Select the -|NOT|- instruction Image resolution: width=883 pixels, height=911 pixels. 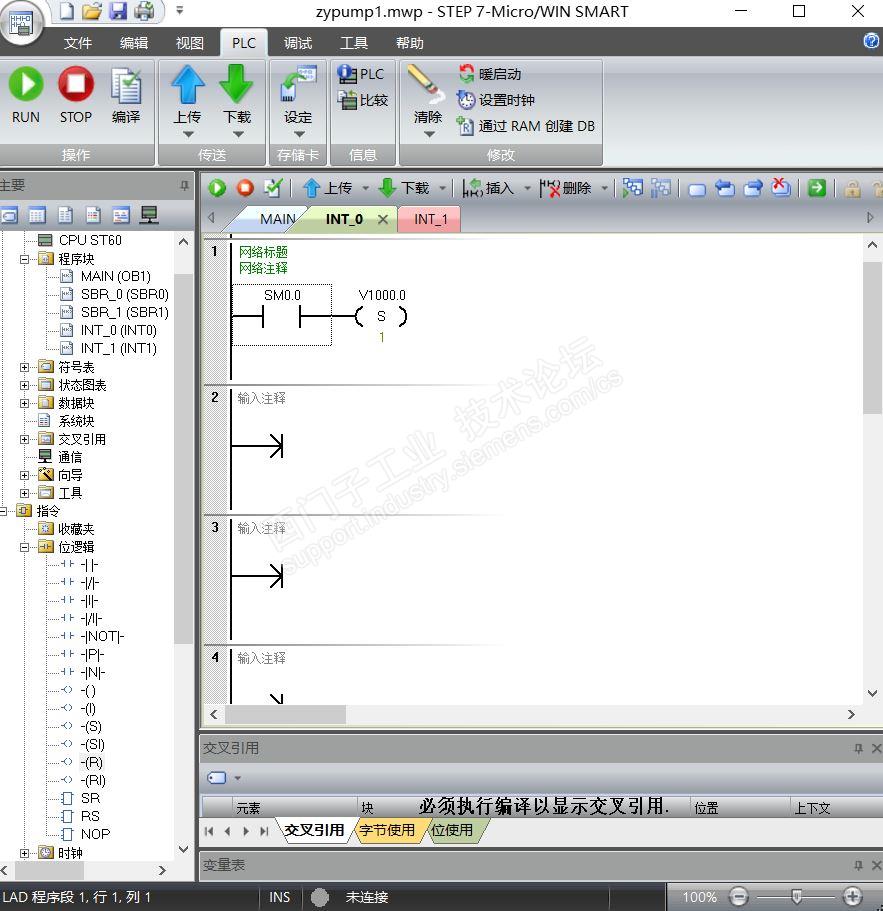[102, 637]
